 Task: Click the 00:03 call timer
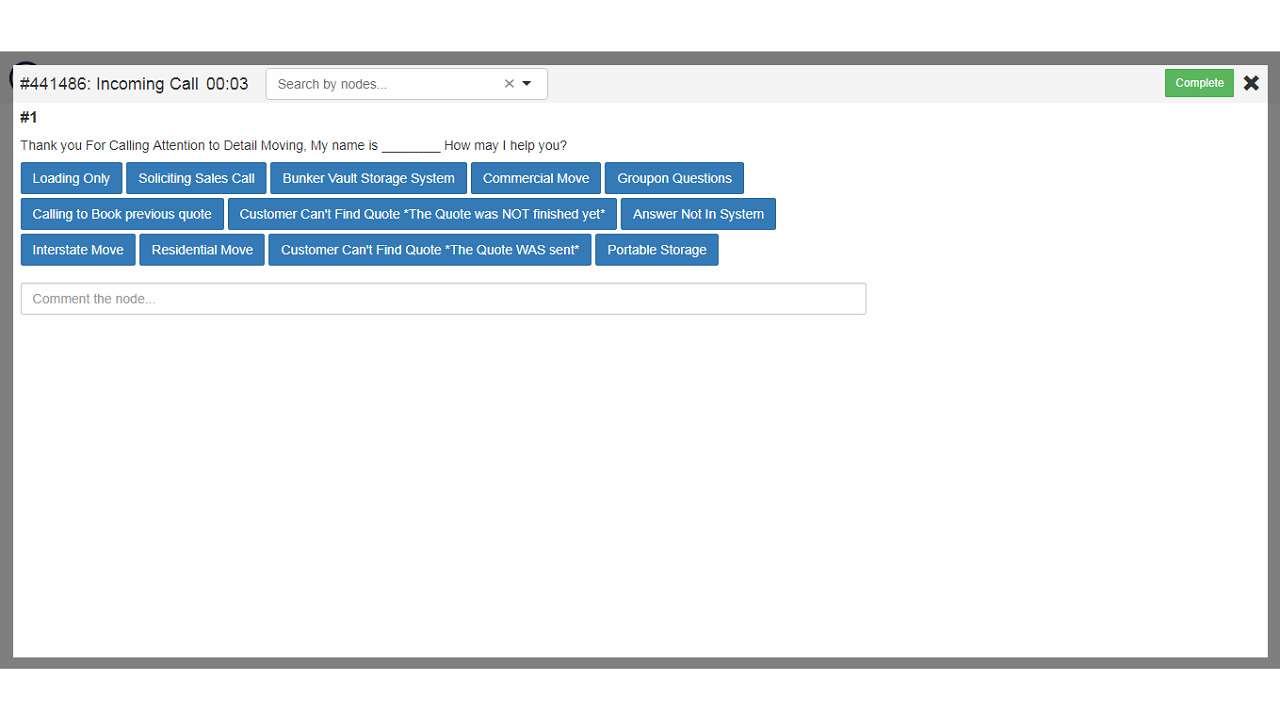pyautogui.click(x=227, y=84)
